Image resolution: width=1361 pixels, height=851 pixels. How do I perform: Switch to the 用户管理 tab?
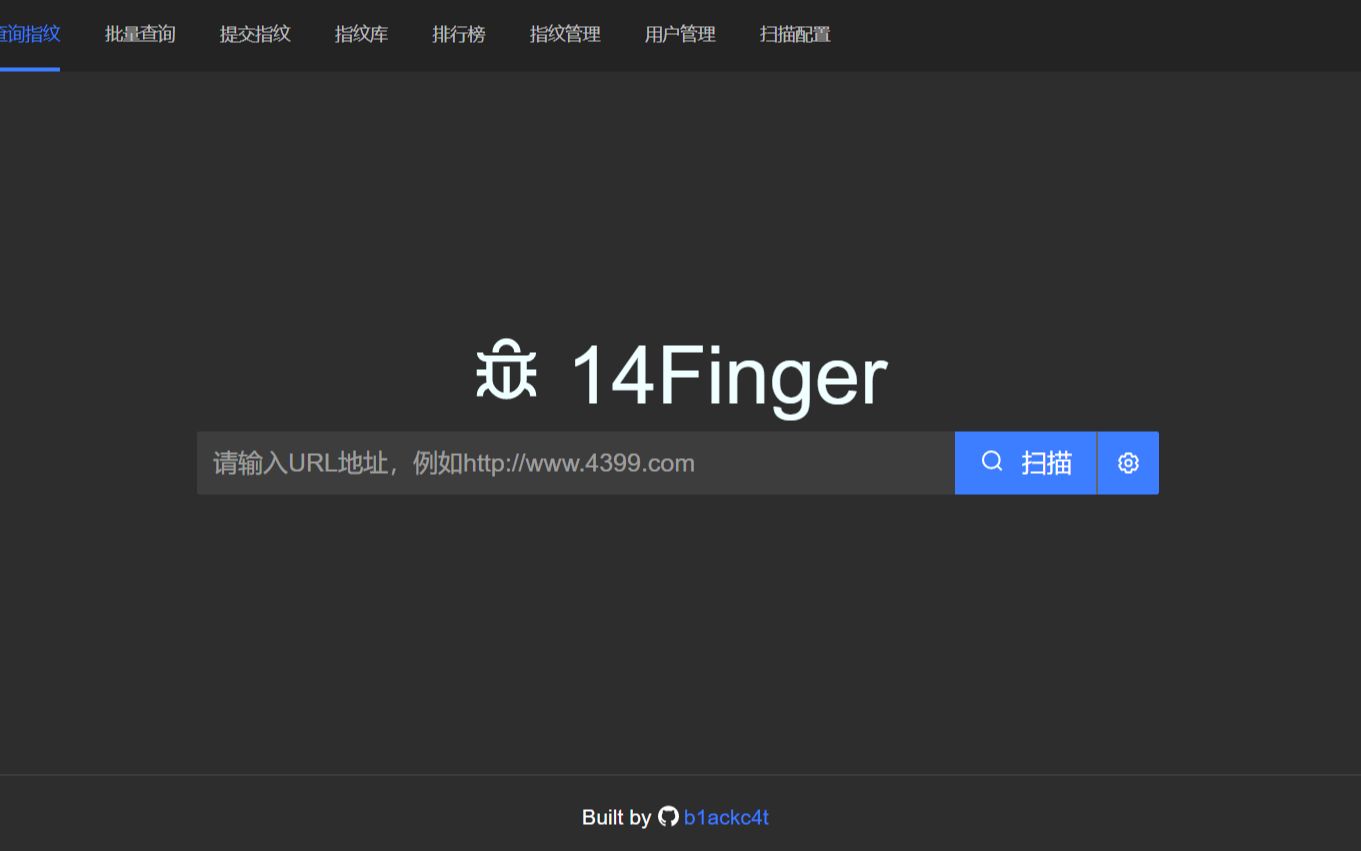pos(680,34)
